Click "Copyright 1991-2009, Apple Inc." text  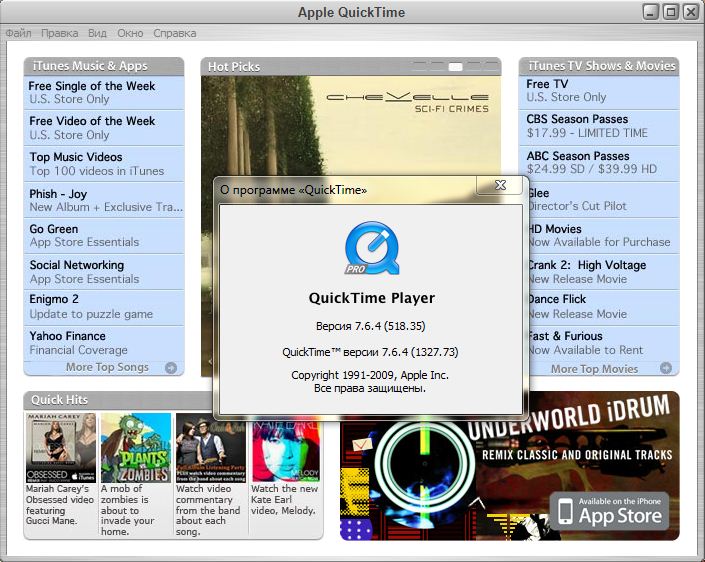tap(370, 375)
